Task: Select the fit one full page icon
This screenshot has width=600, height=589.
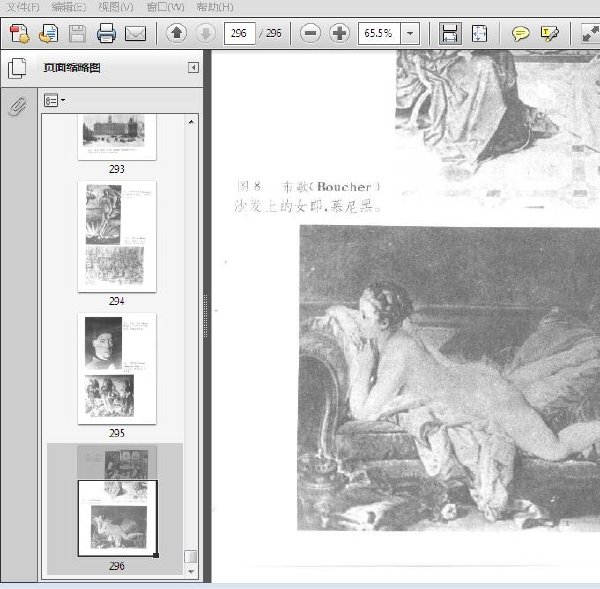Action: pos(479,33)
